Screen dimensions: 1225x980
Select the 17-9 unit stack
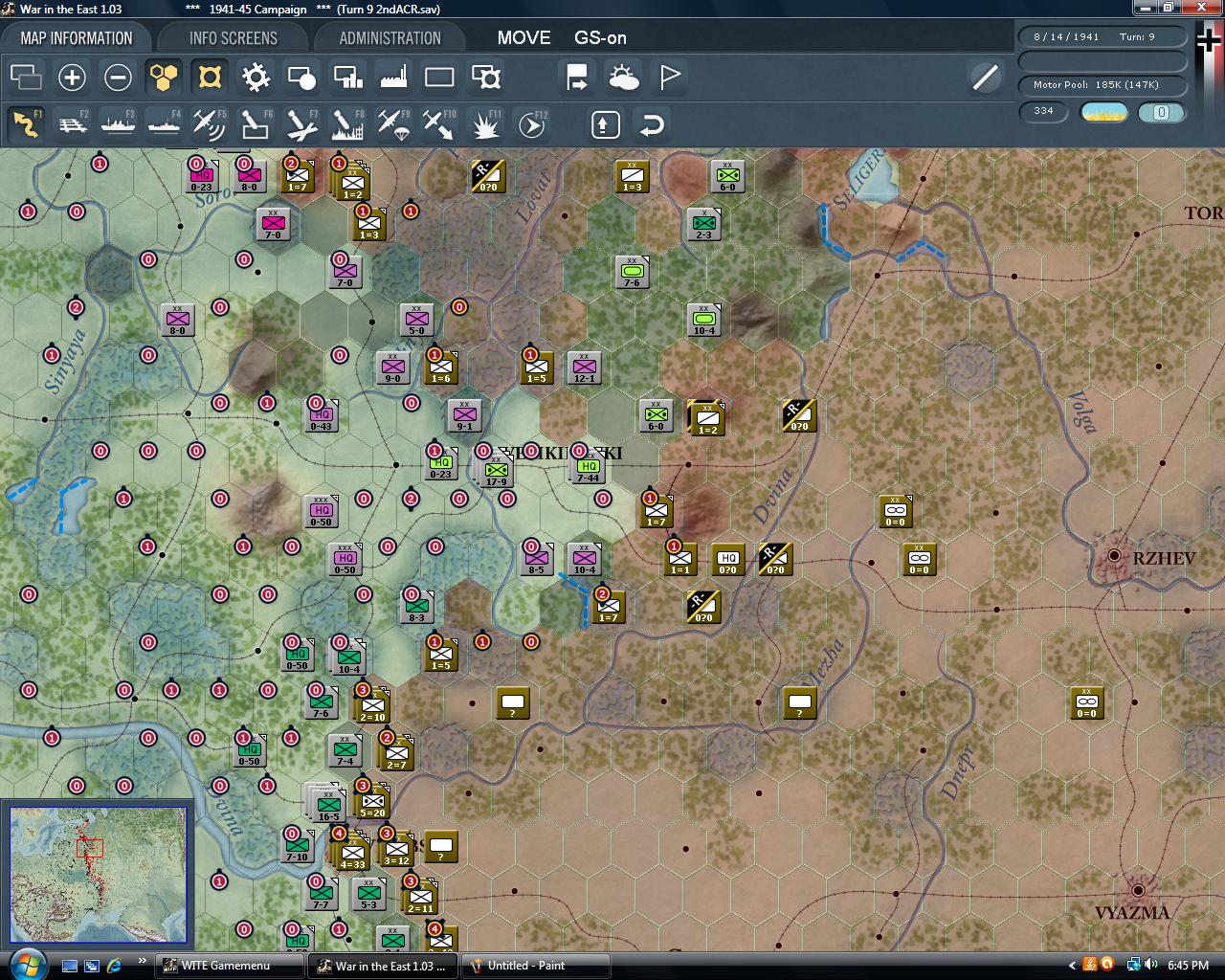[496, 470]
